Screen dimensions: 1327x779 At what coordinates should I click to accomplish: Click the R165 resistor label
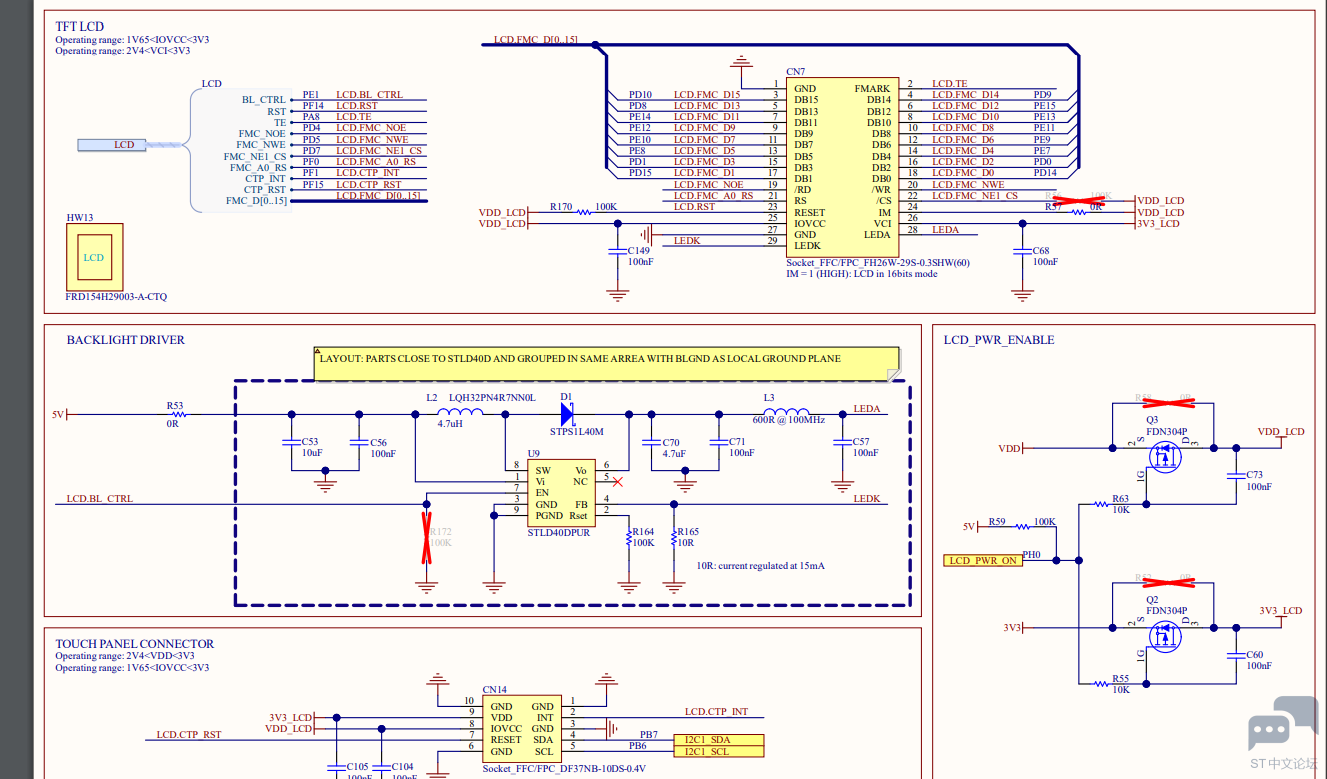tap(688, 532)
